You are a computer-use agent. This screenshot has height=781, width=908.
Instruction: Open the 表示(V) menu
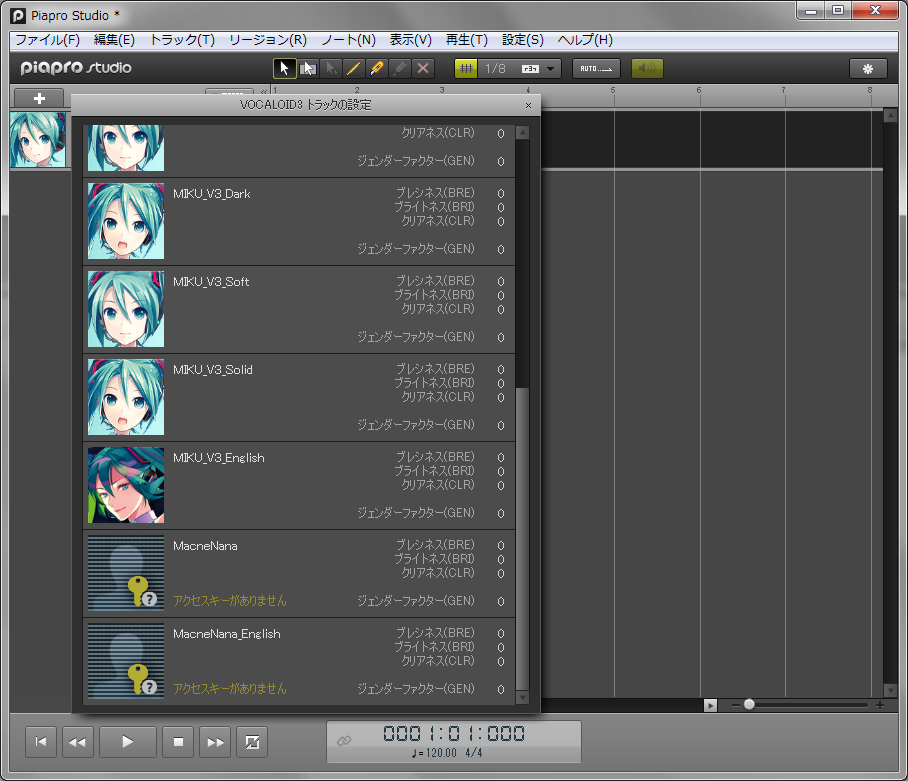411,40
